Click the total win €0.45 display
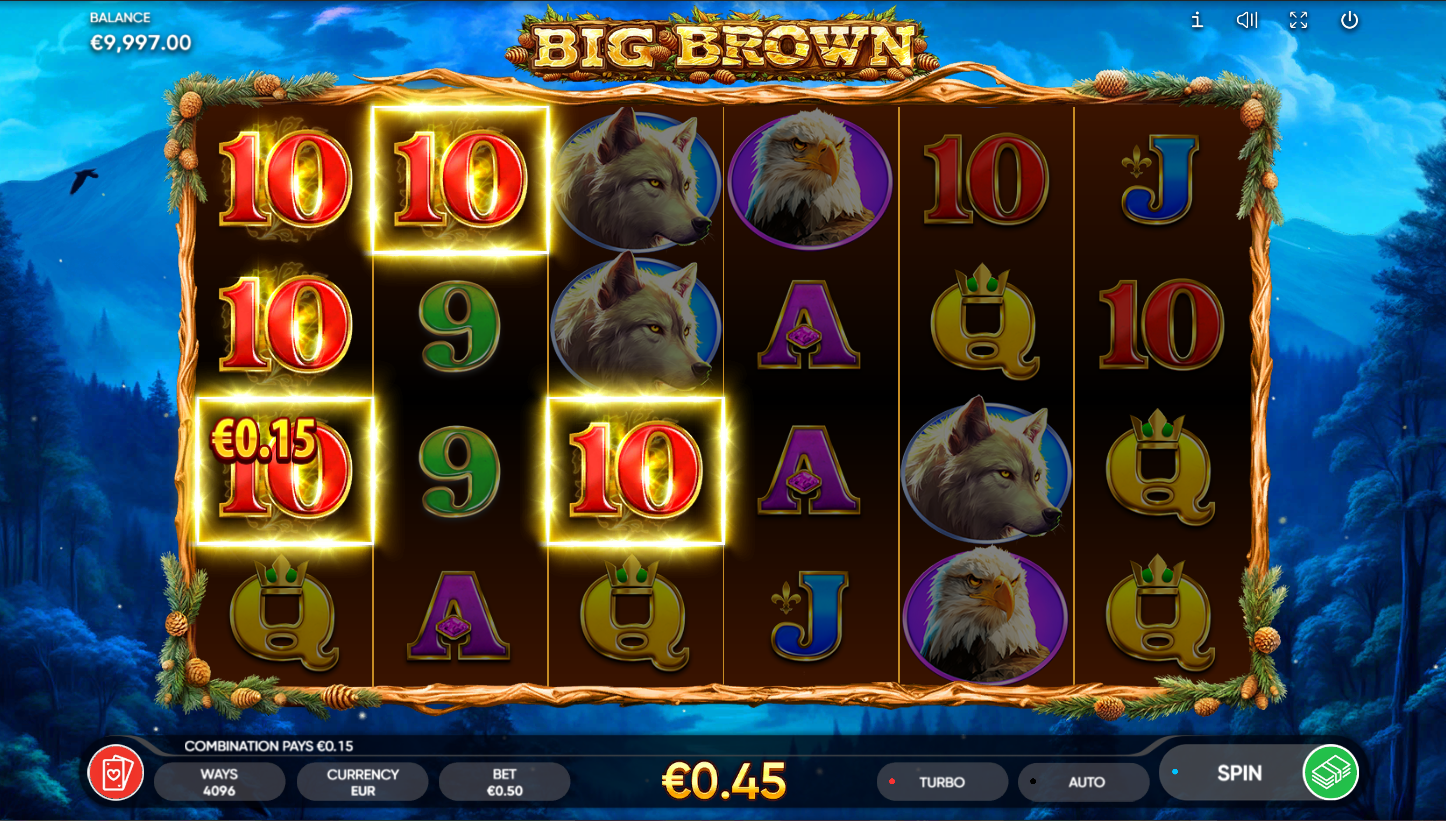Viewport: 1446px width, 821px height. (724, 781)
